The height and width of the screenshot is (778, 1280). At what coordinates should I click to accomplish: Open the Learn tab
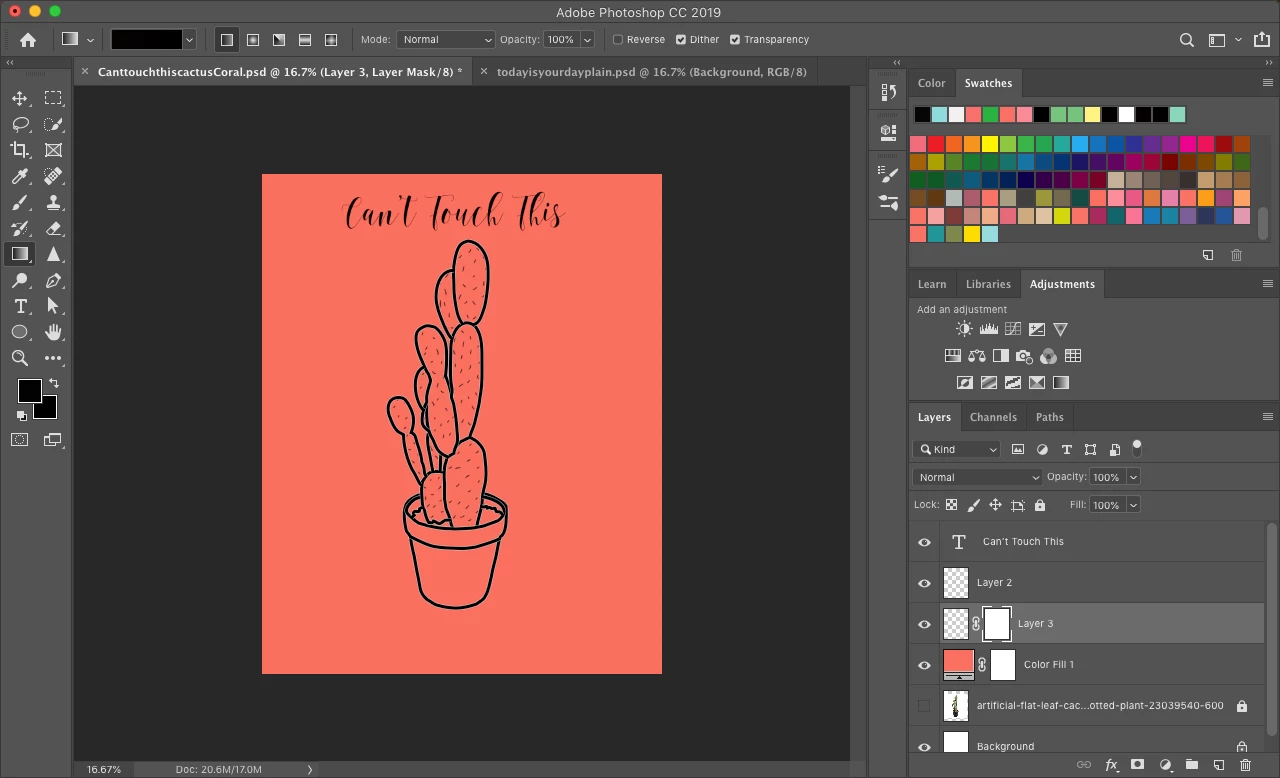932,284
